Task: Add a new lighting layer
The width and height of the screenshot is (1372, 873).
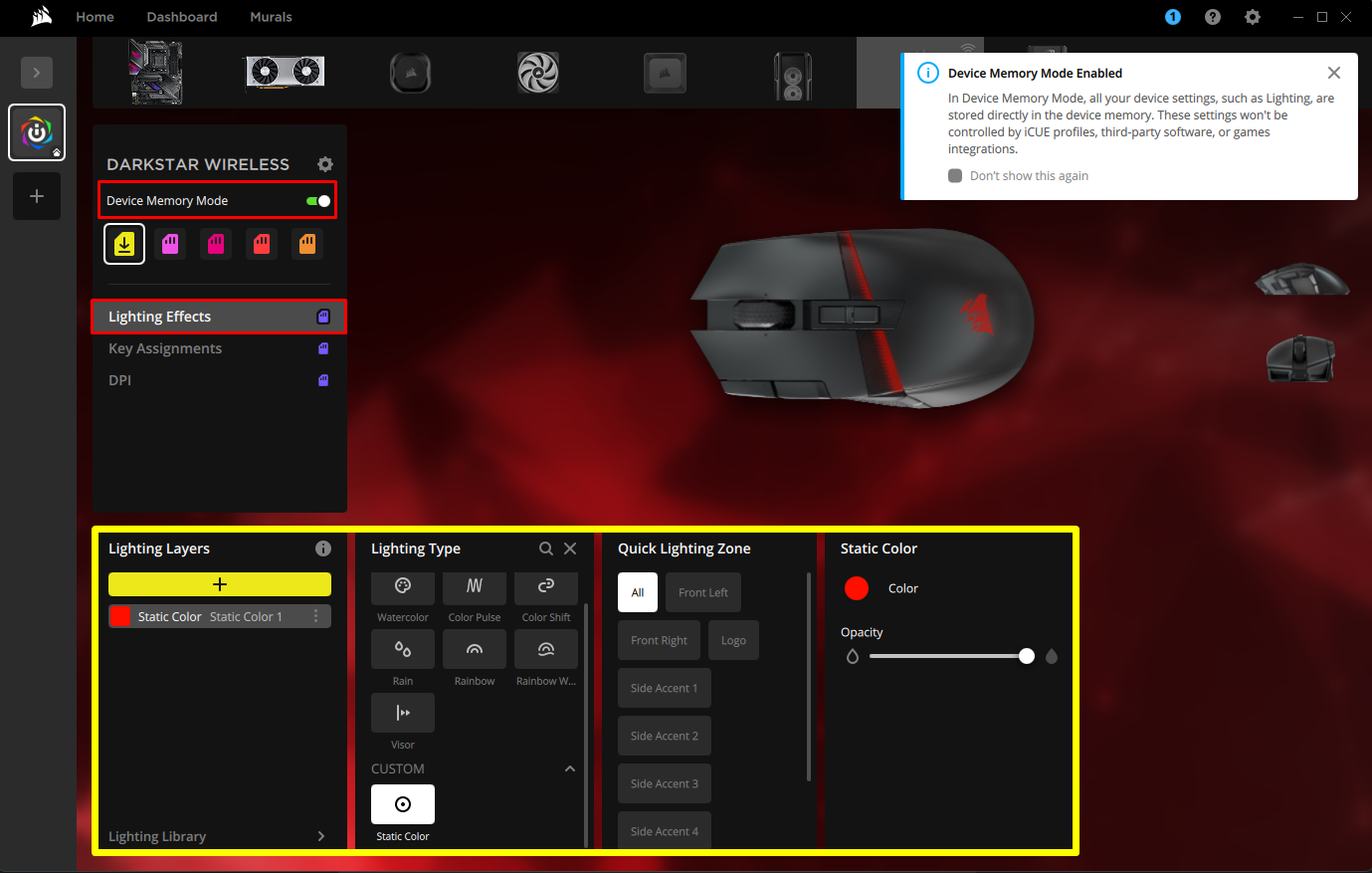Action: pos(219,583)
